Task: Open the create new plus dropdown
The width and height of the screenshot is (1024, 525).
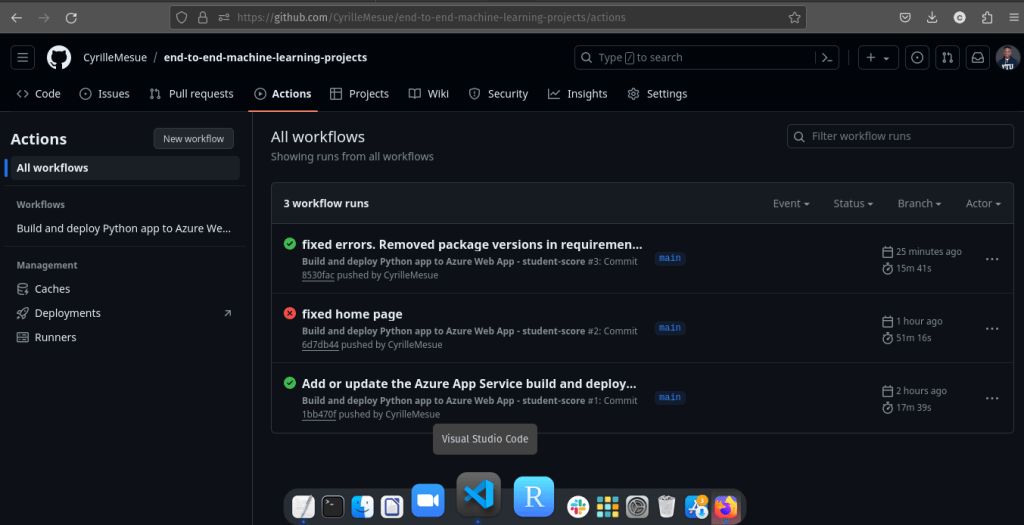Action: (x=879, y=58)
